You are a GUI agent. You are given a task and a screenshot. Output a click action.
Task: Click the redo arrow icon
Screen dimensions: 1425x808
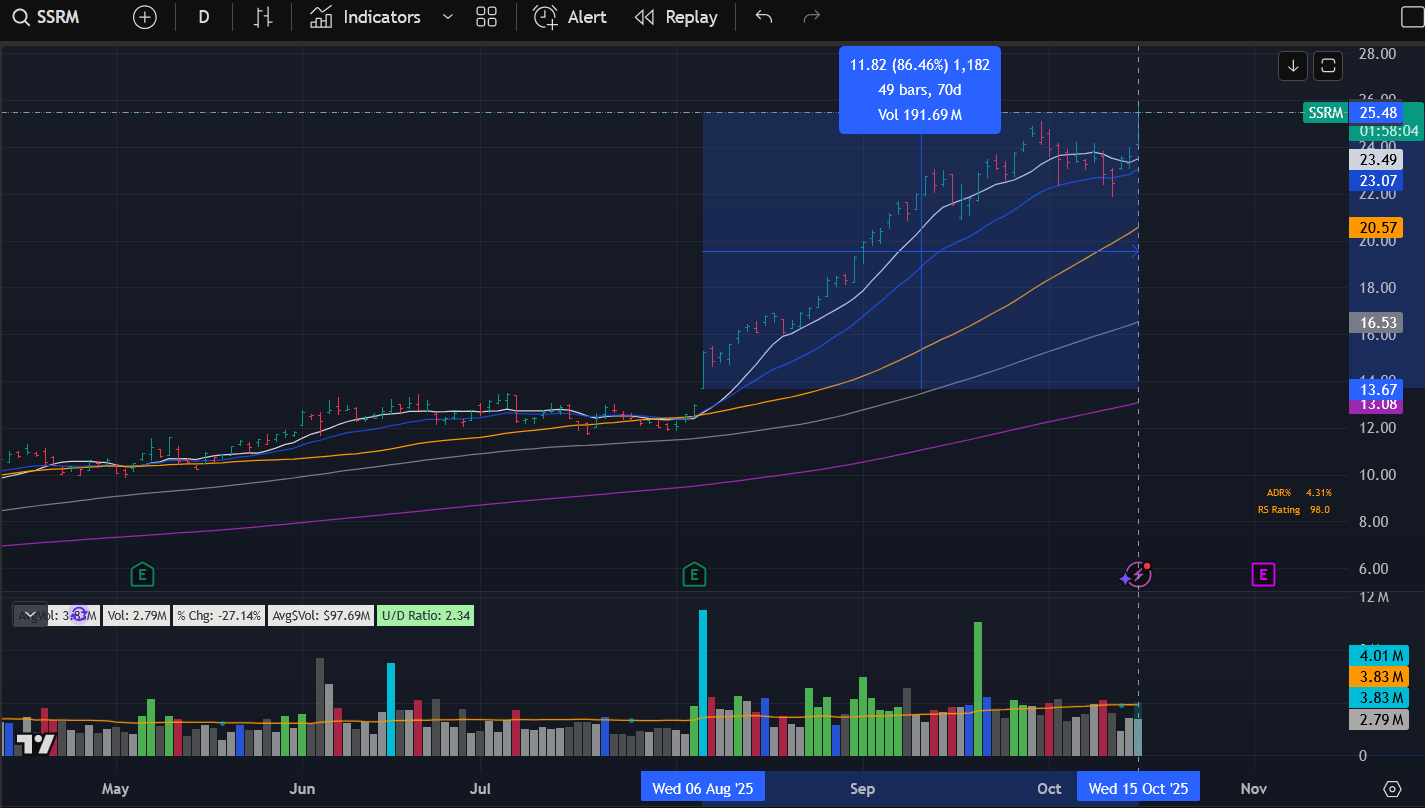pyautogui.click(x=812, y=17)
